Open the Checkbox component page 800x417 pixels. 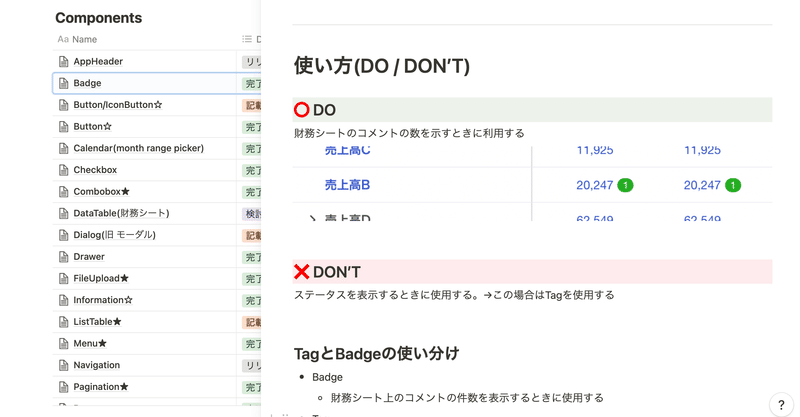pyautogui.click(x=95, y=169)
